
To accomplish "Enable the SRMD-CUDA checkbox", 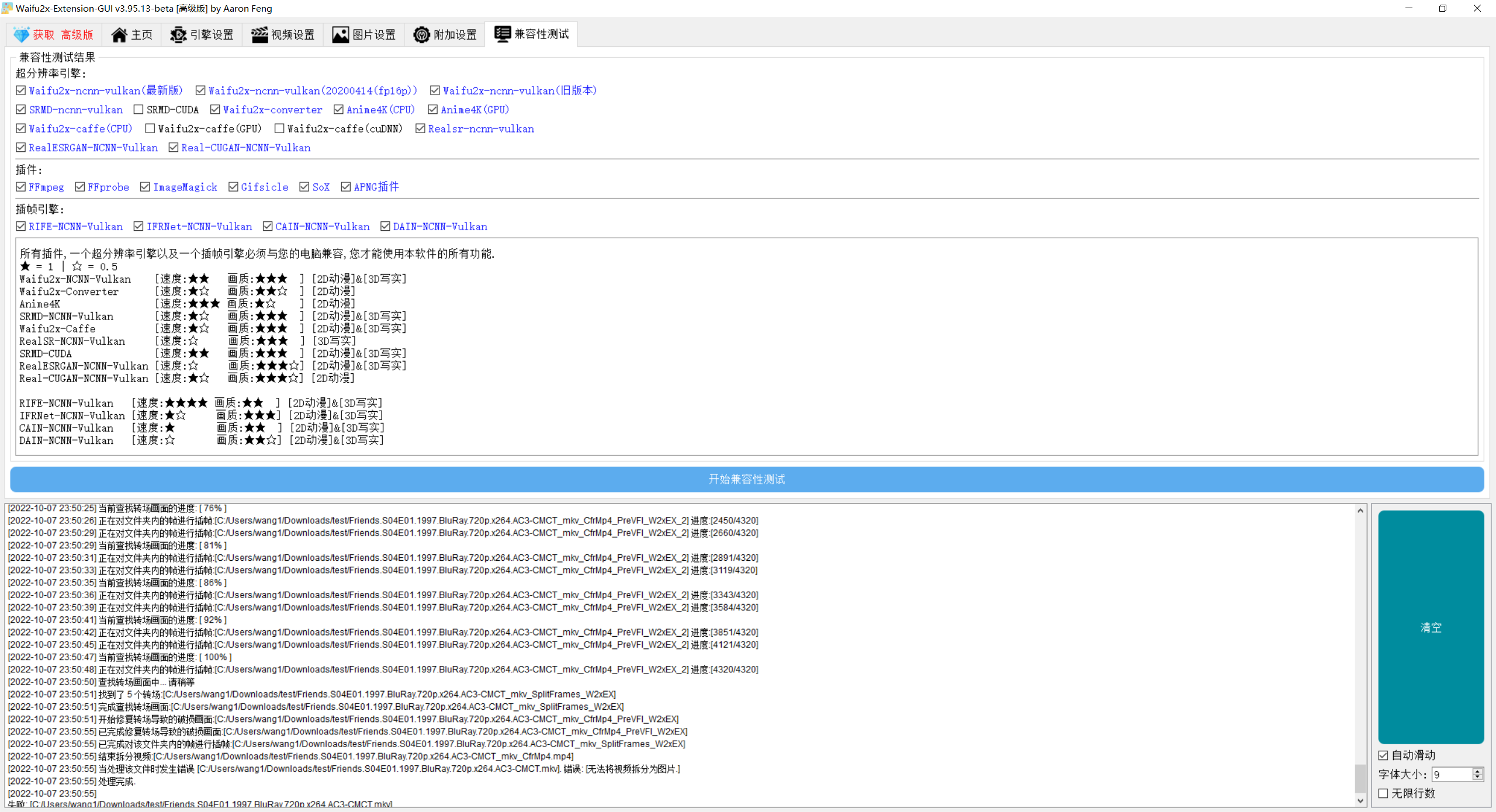I will tap(138, 109).
